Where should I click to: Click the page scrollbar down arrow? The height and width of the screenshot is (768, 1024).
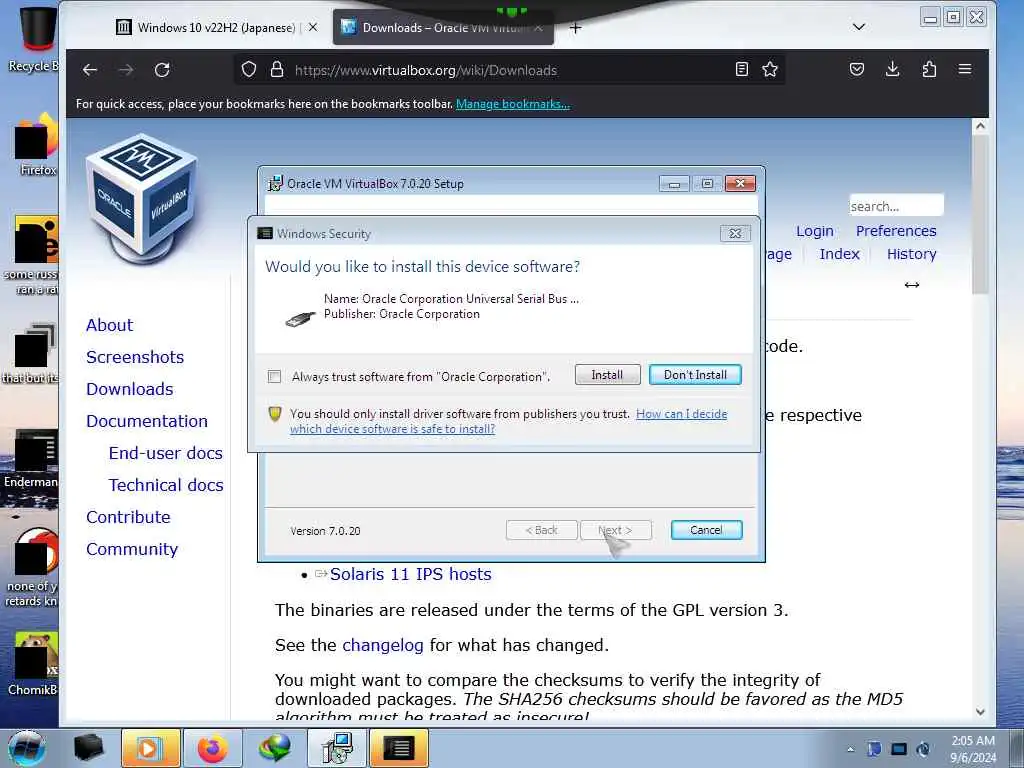pyautogui.click(x=980, y=712)
